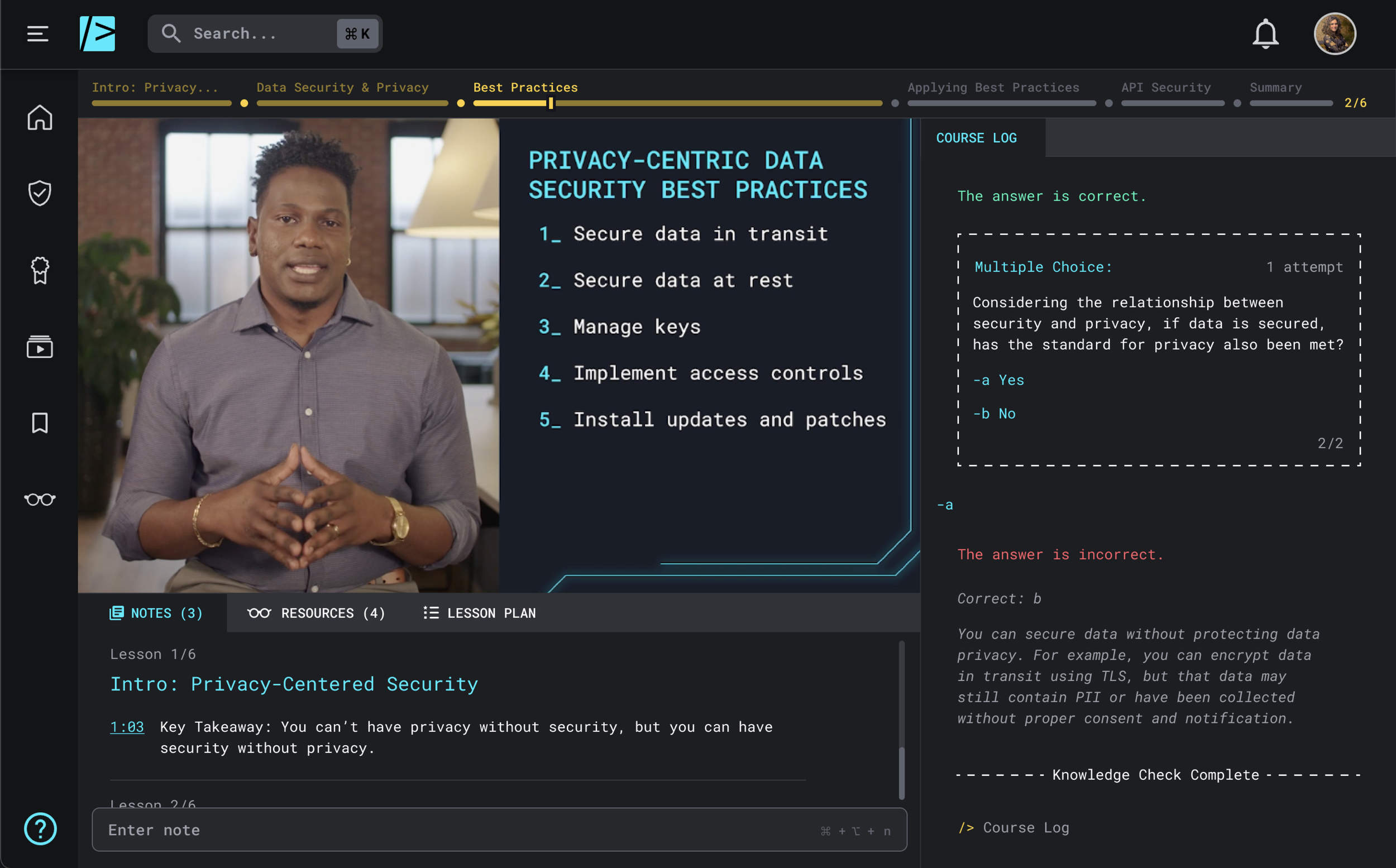Click the Enter note input field
Viewport: 1396px width, 868px height.
click(x=460, y=829)
